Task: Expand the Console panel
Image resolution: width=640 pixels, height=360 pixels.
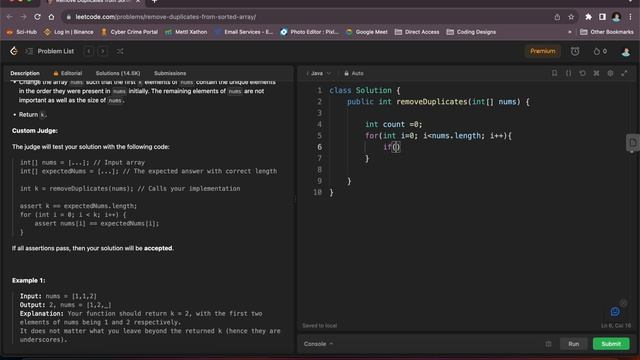Action: click(318, 344)
